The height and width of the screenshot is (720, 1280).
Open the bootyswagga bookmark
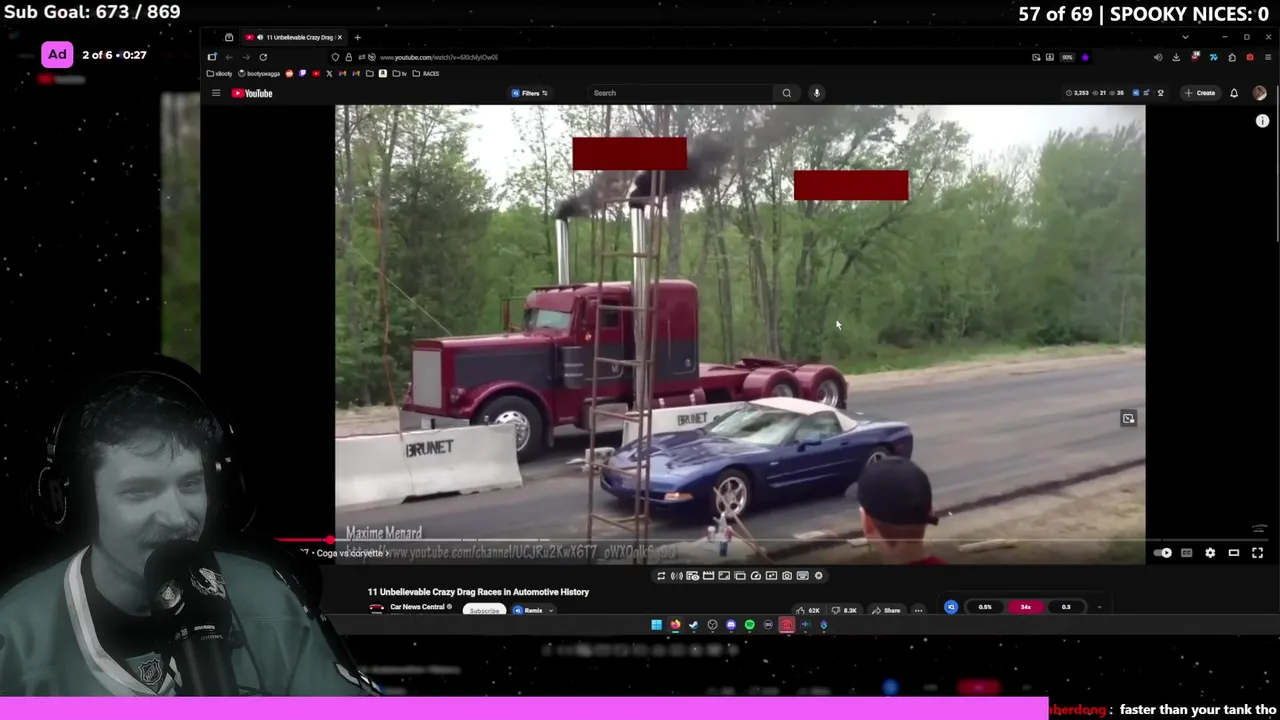point(260,73)
